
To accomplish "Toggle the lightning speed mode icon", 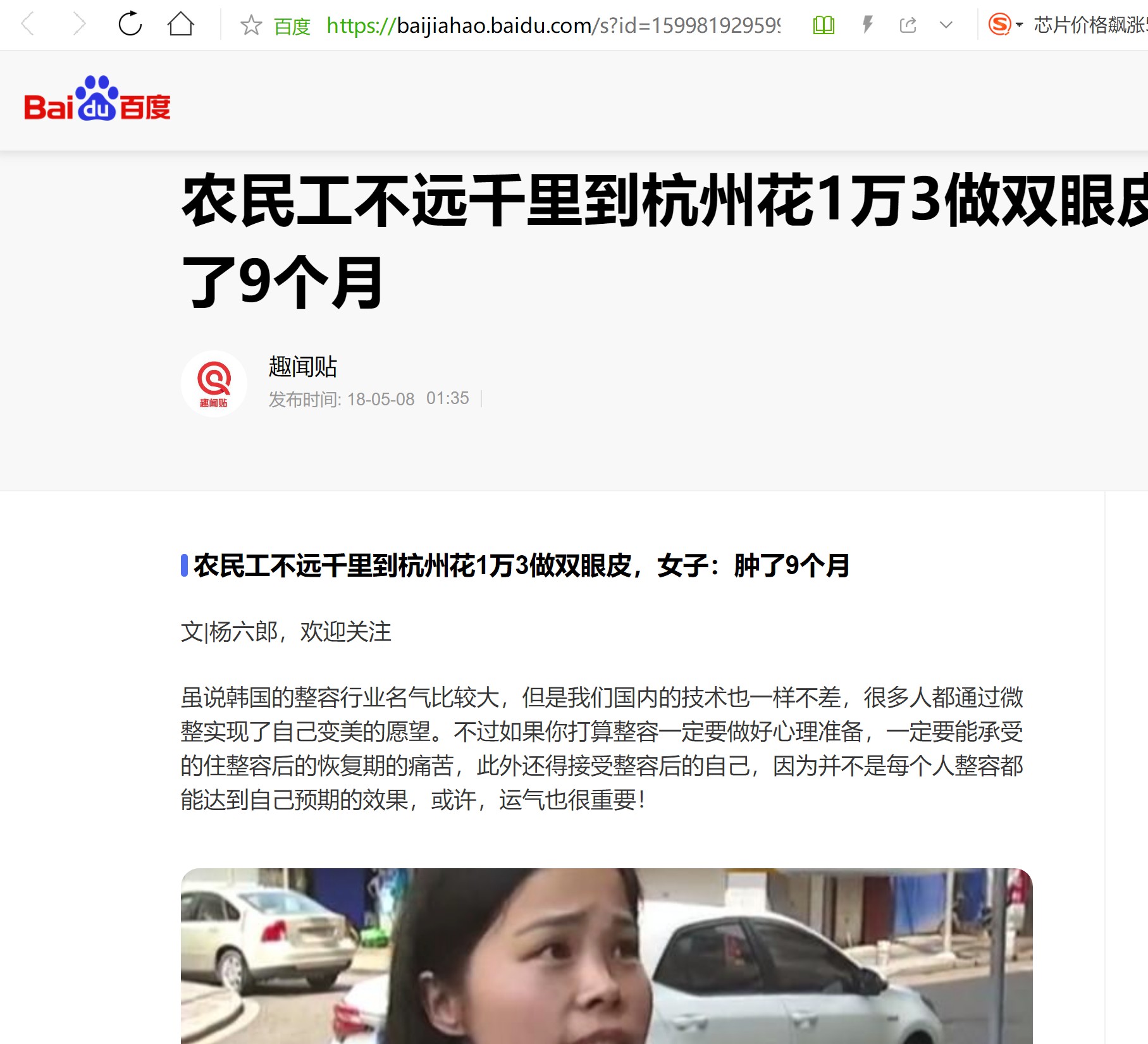I will point(868,25).
